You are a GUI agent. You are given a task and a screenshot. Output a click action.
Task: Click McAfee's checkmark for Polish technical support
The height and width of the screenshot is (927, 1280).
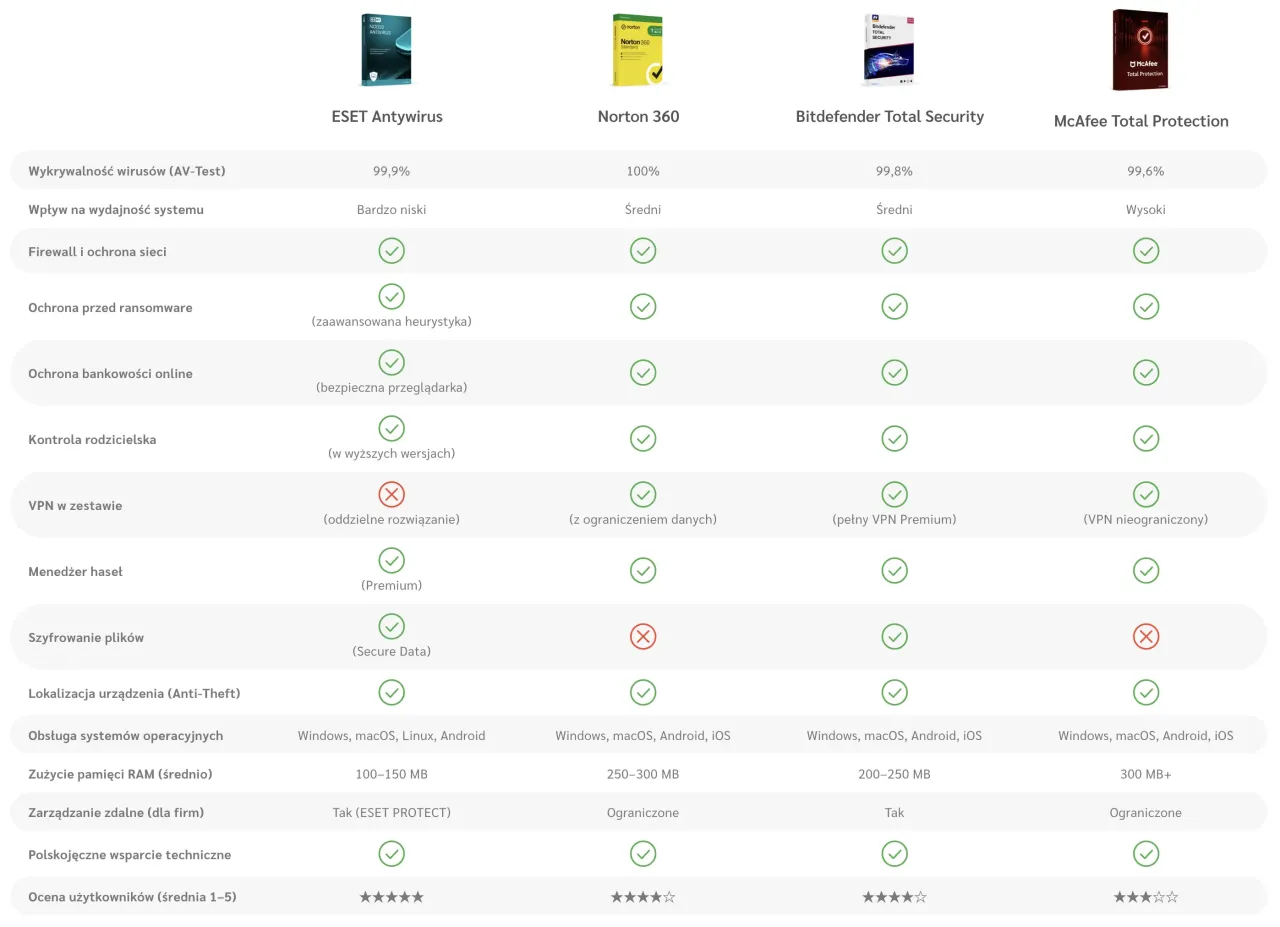(1146, 853)
